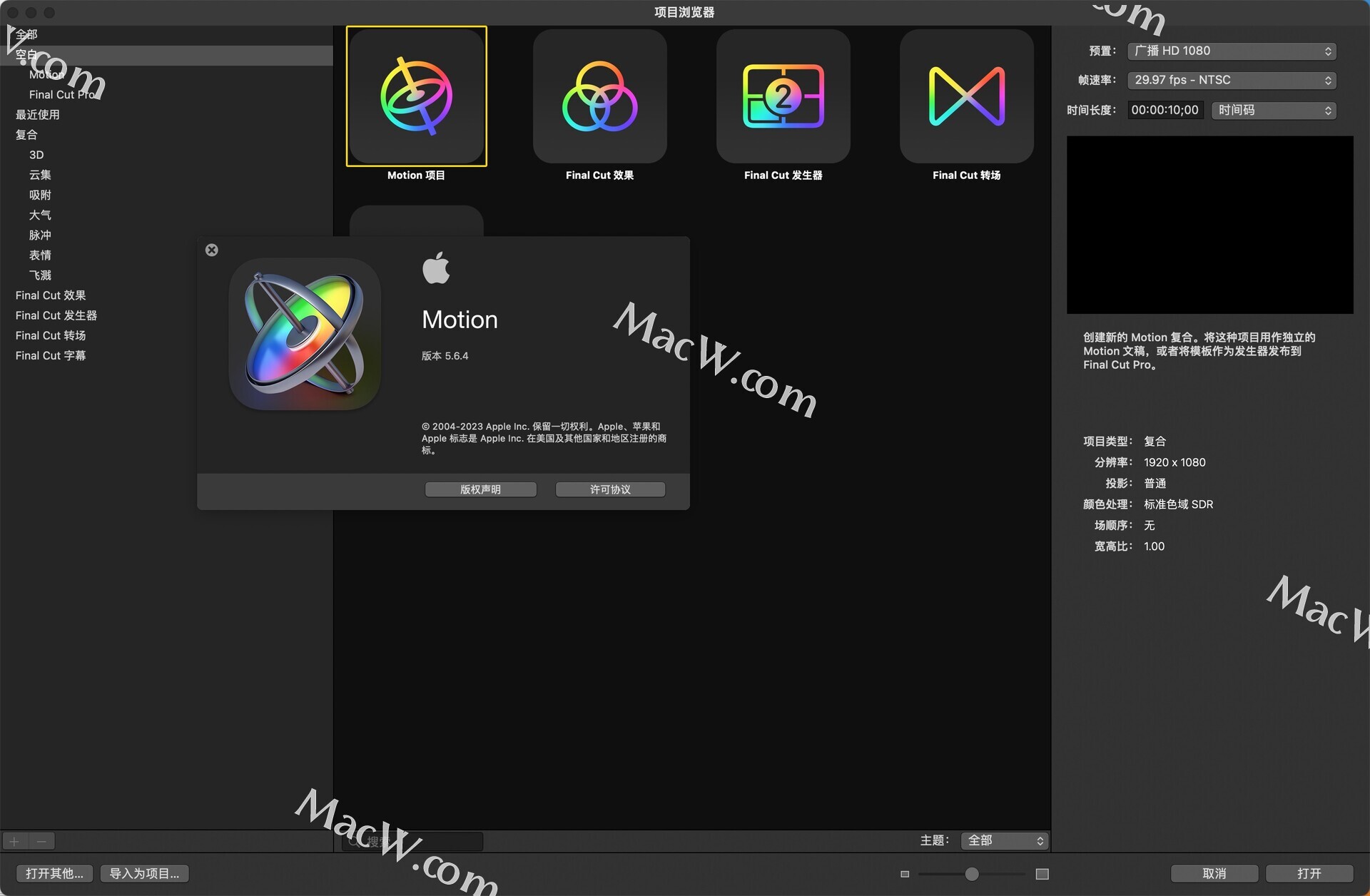Click the 导入为项目... button
Image resolution: width=1370 pixels, height=896 pixels.
145,873
